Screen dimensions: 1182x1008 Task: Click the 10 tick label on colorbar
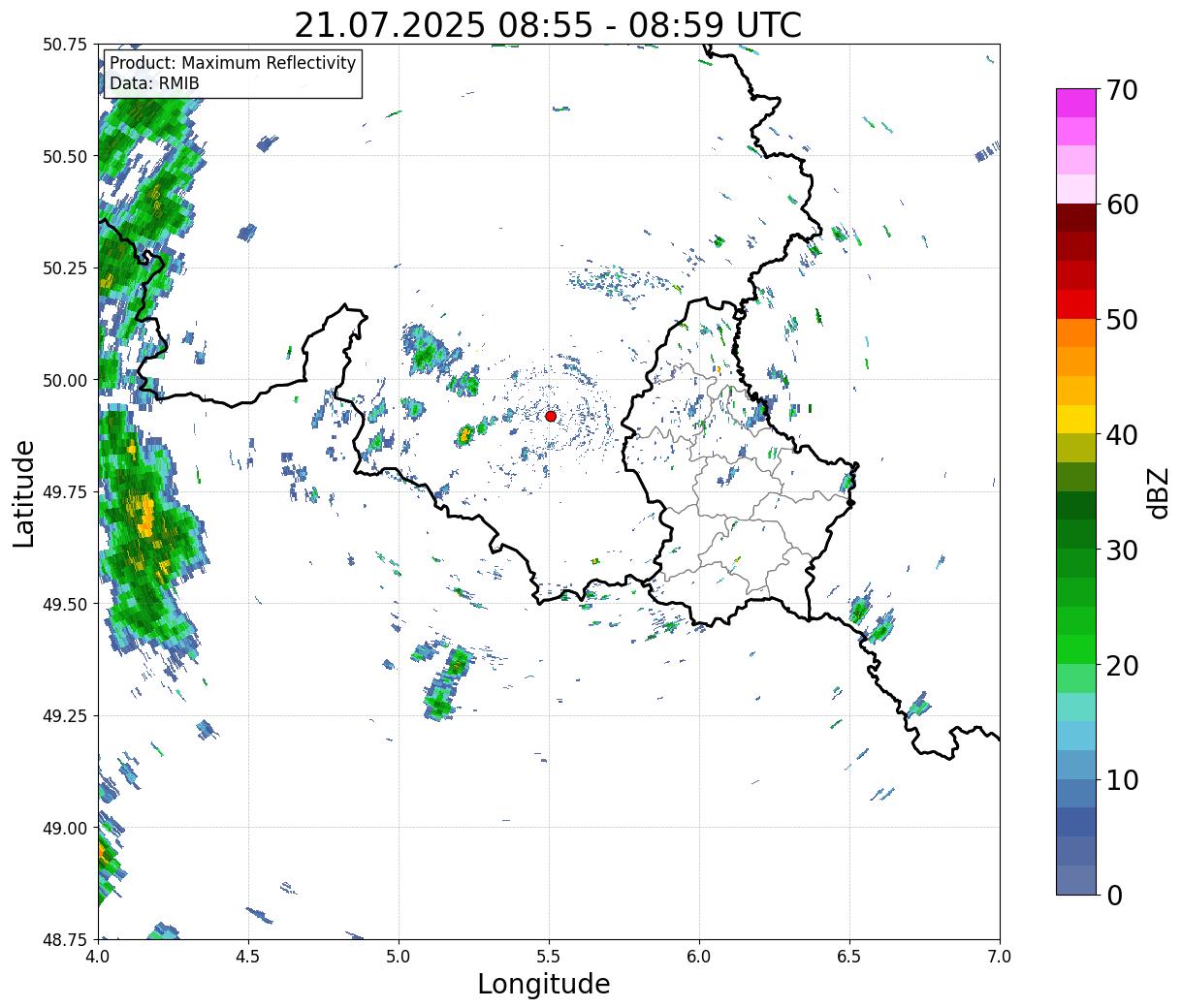coord(1123,779)
